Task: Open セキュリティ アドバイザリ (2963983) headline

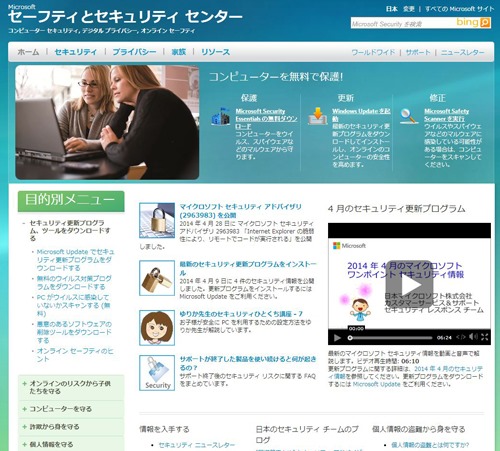Action: click(x=240, y=211)
